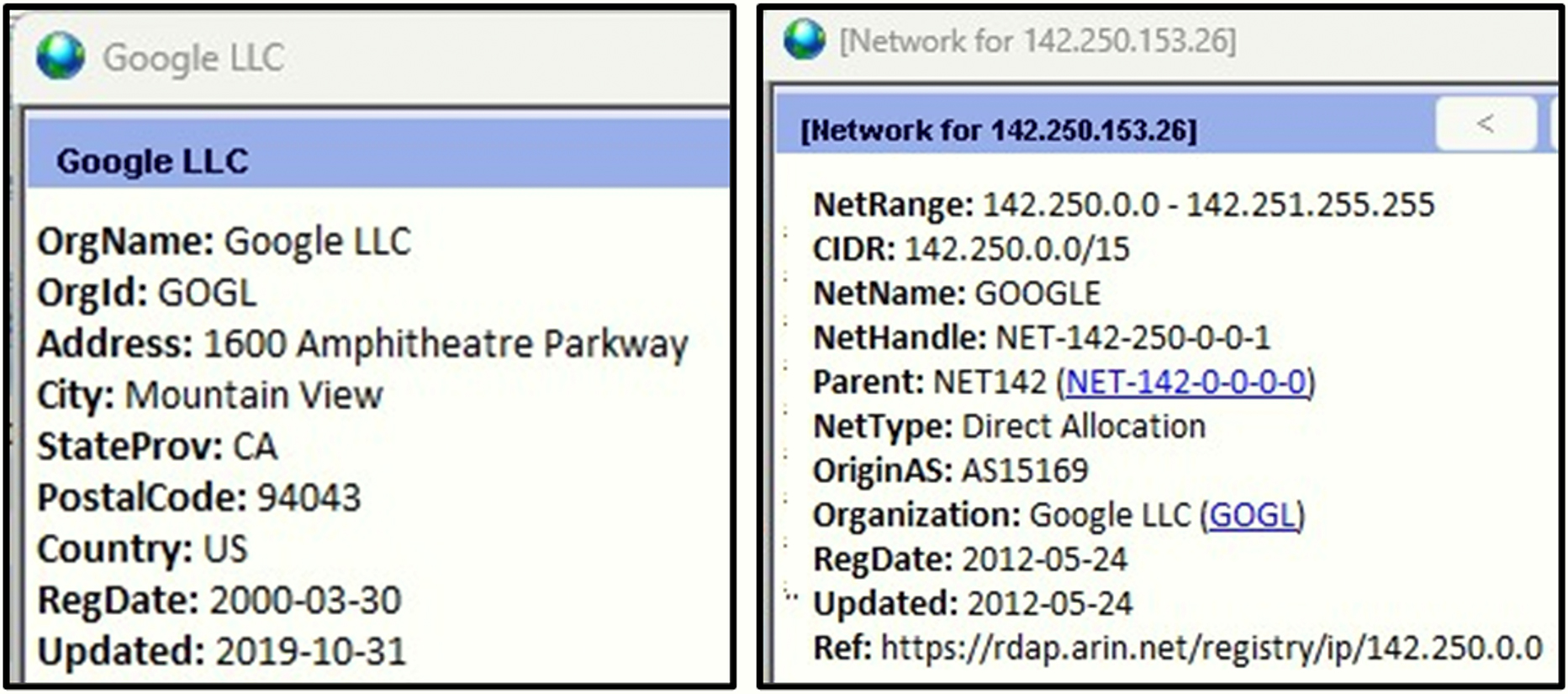Click the globe icon beside Google LLC title
This screenshot has width=1568, height=694.
point(61,57)
